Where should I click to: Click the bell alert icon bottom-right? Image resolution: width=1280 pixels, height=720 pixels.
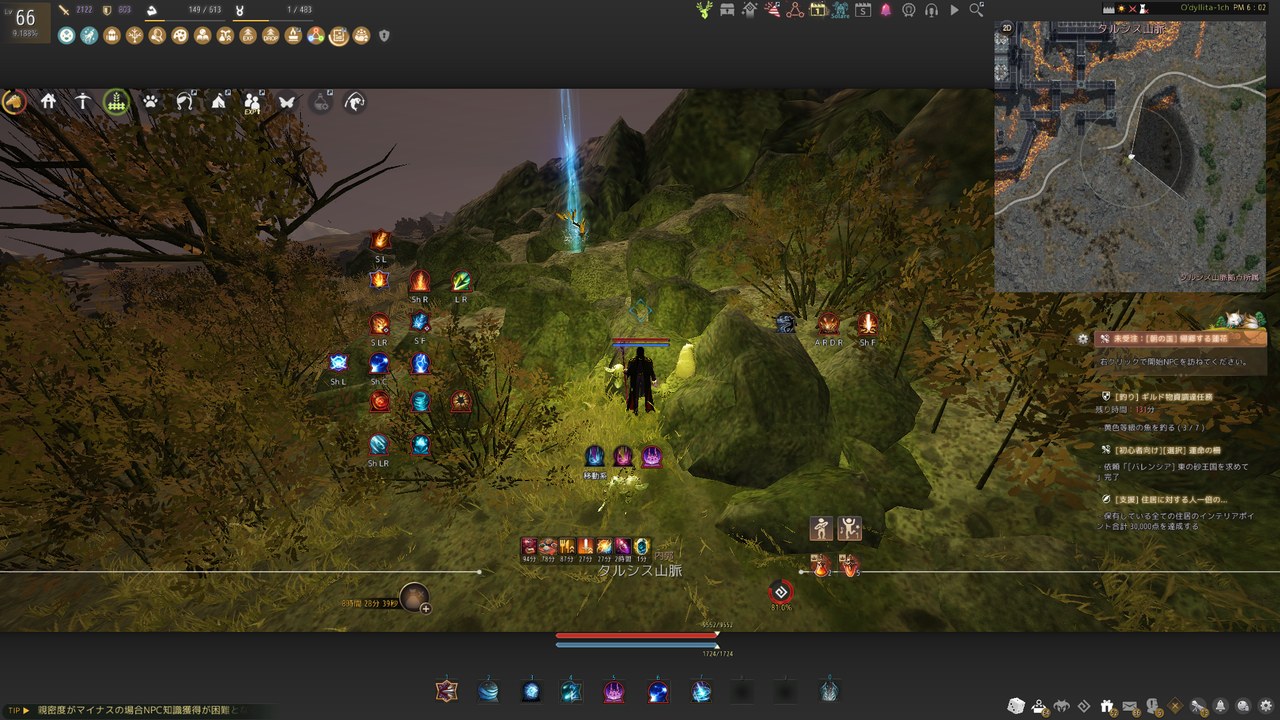tap(1220, 706)
